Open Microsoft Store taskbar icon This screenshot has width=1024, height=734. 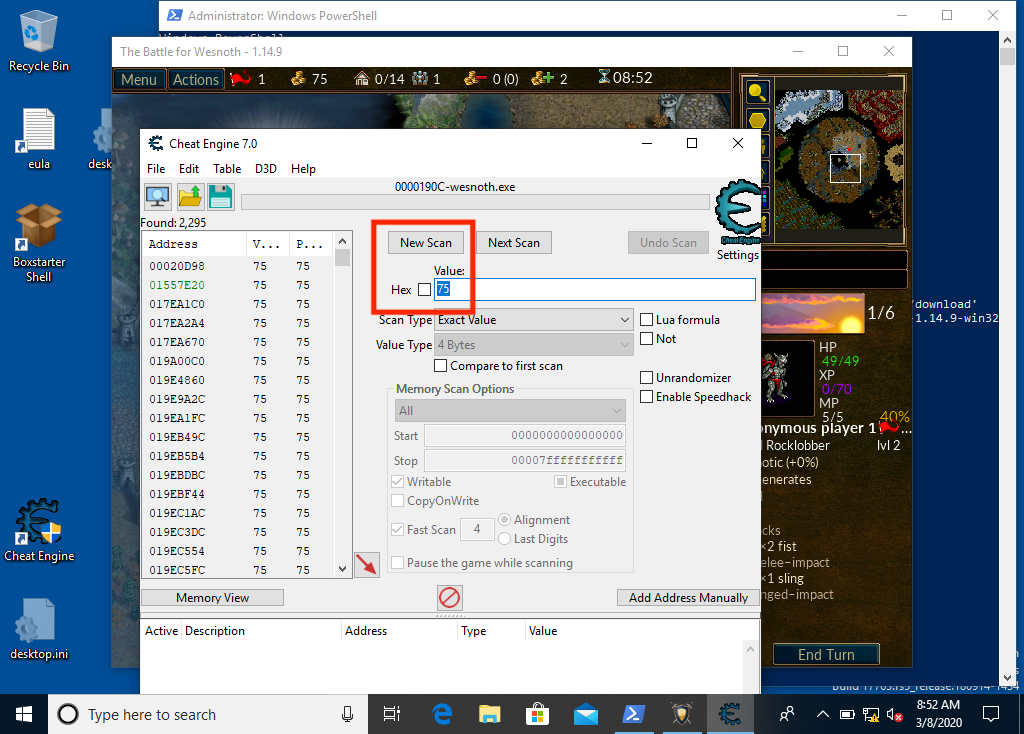click(x=537, y=714)
